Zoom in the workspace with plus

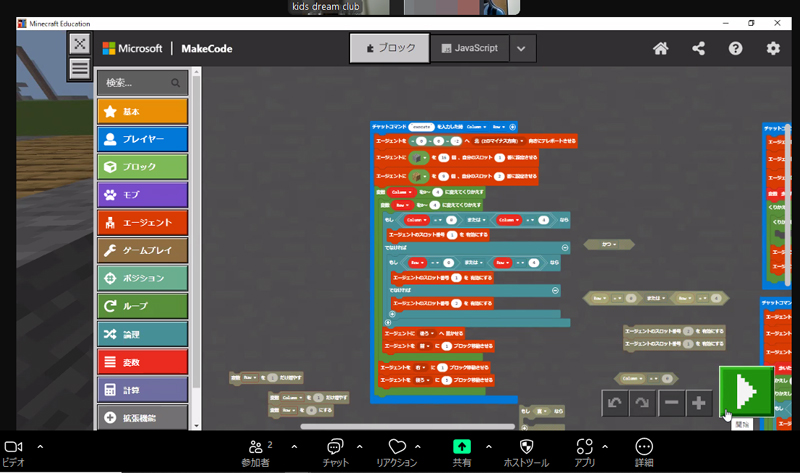tap(698, 403)
